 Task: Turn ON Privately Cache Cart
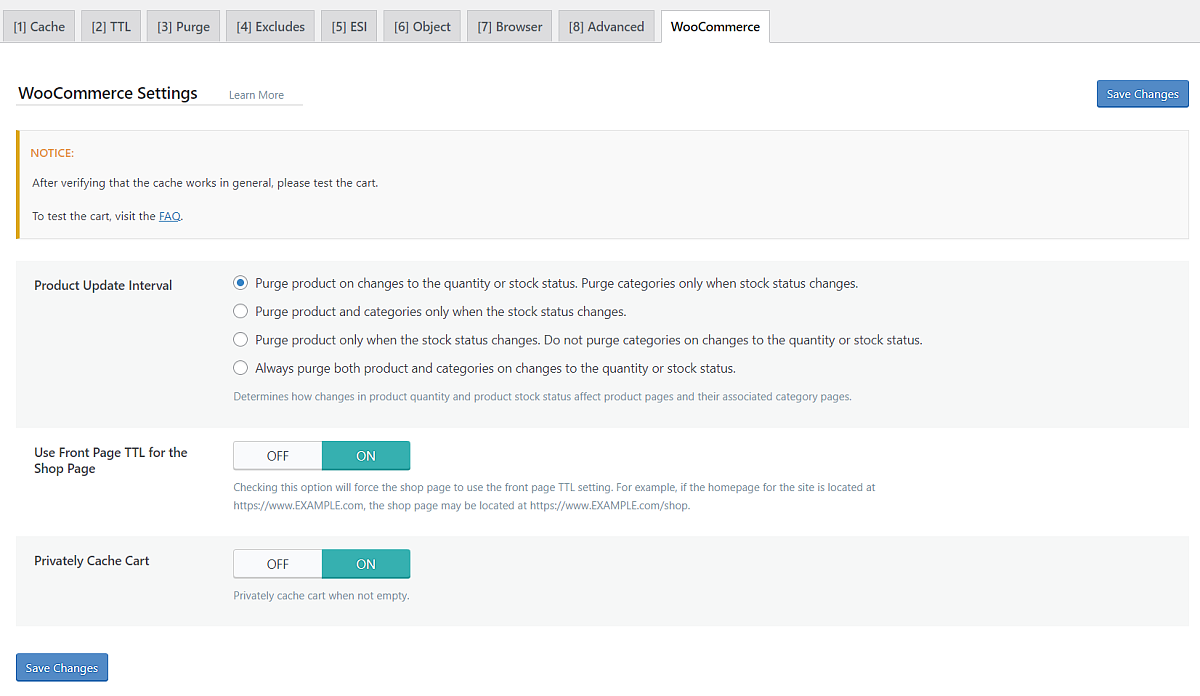tap(366, 564)
